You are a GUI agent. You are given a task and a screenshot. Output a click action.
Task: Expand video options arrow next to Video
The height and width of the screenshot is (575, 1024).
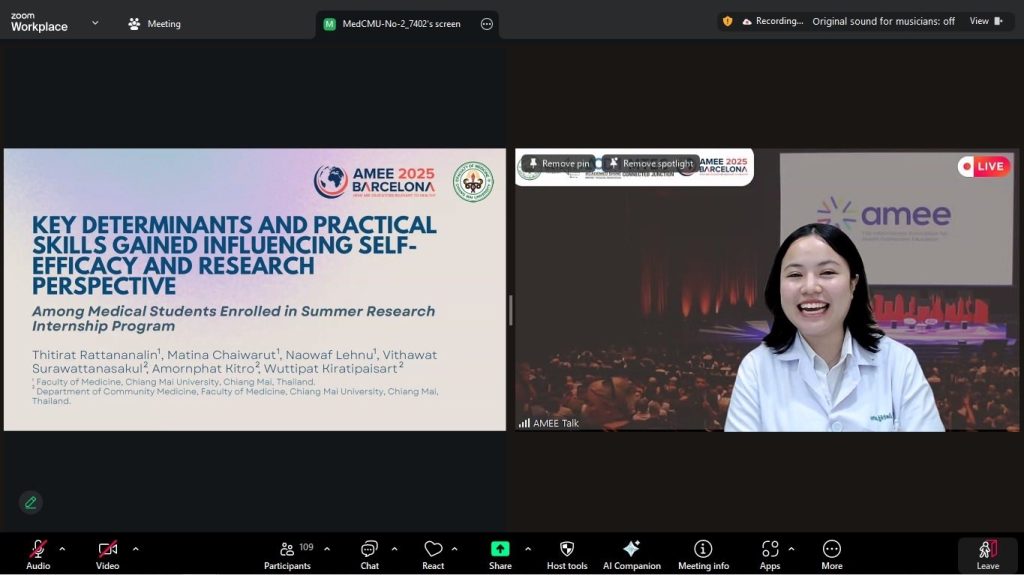click(x=135, y=548)
